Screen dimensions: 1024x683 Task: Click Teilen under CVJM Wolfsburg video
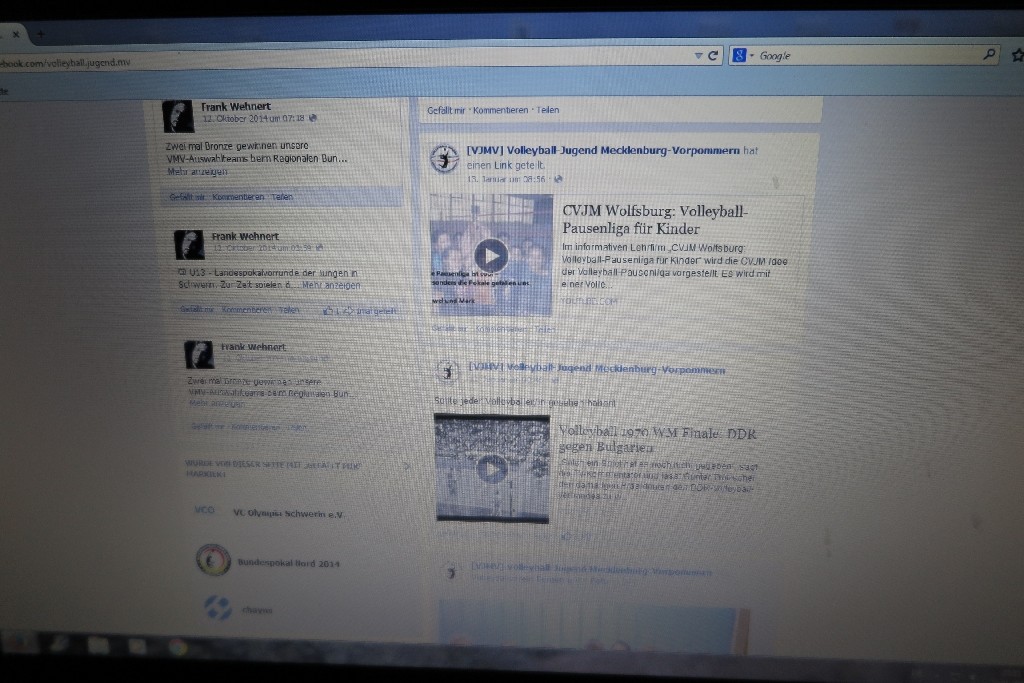545,330
